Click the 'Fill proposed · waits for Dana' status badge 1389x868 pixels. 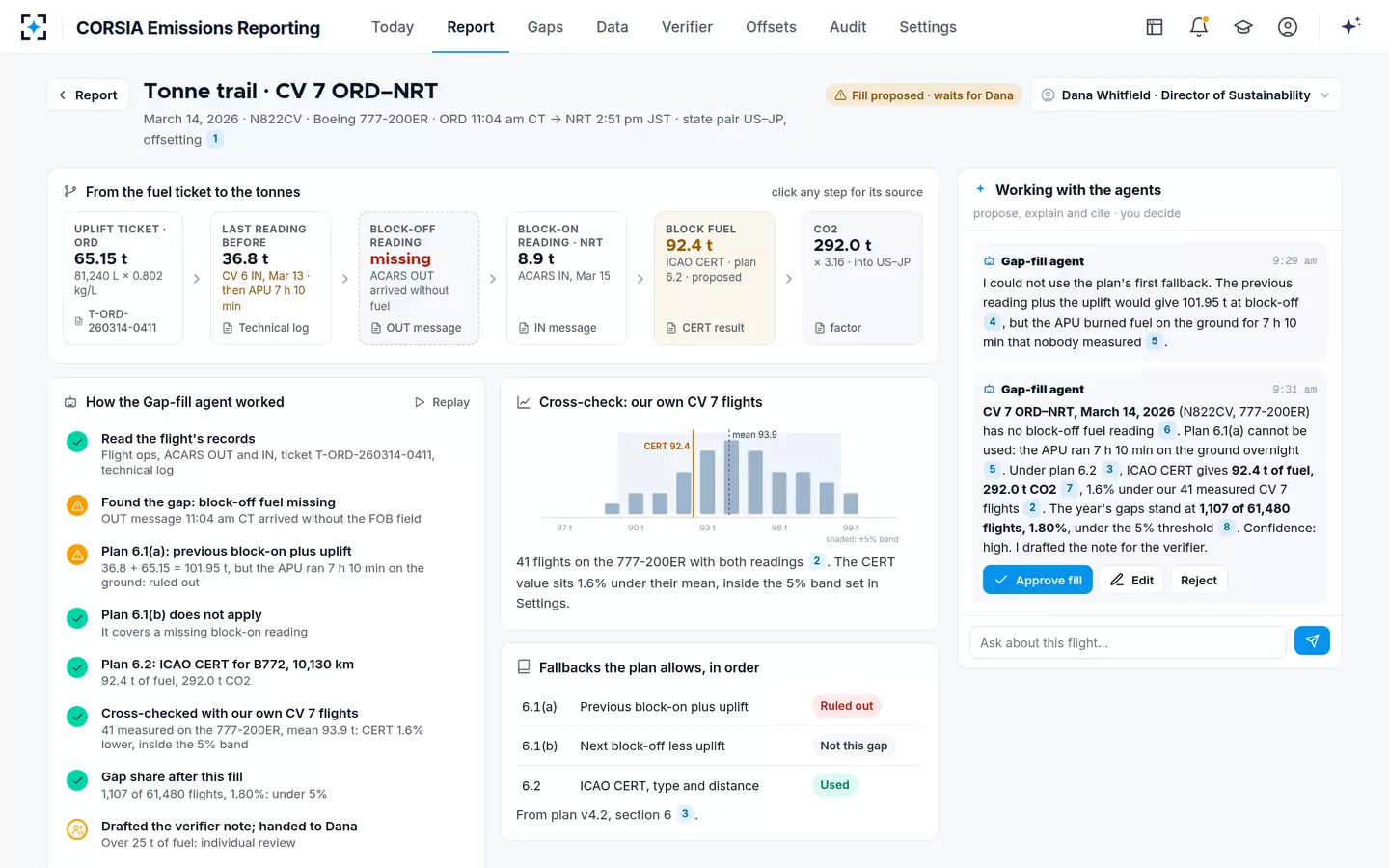click(x=924, y=95)
